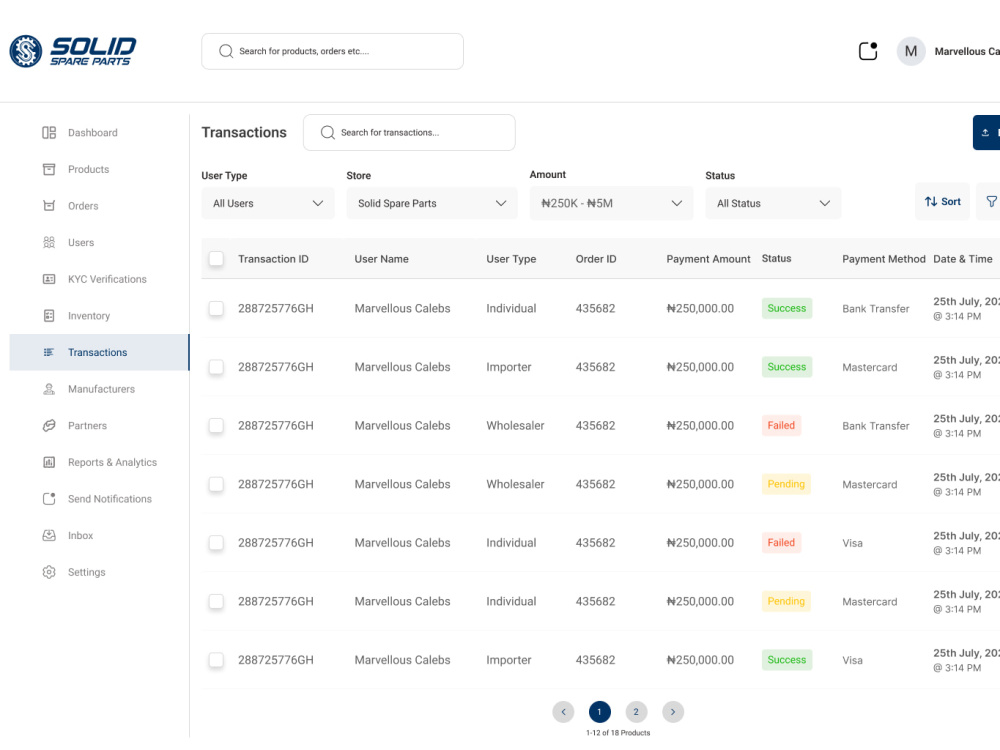Check the Wholesaler Pending Mastercard row

(216, 484)
